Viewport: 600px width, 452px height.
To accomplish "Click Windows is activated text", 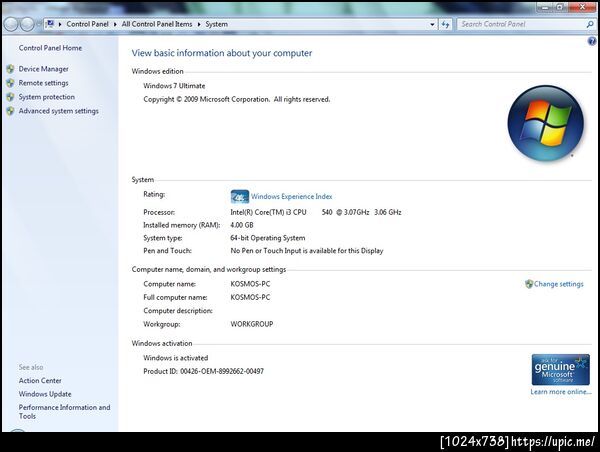I will pyautogui.click(x=176, y=358).
